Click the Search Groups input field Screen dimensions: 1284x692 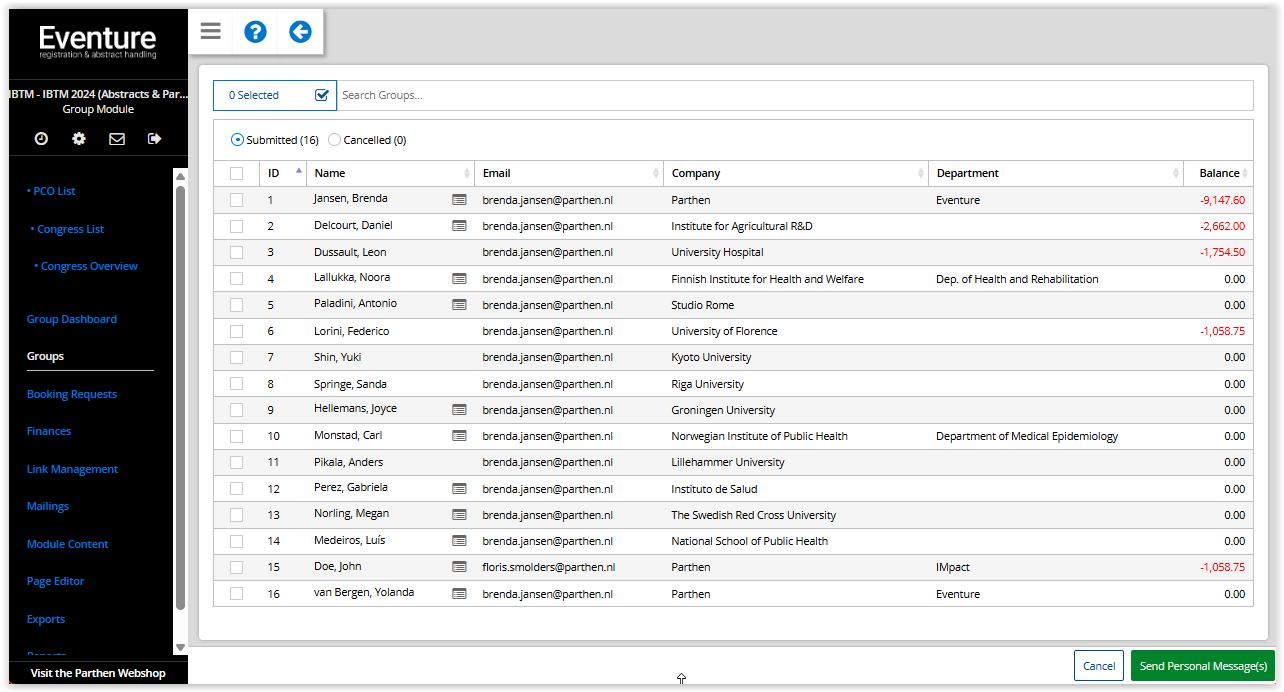[795, 95]
